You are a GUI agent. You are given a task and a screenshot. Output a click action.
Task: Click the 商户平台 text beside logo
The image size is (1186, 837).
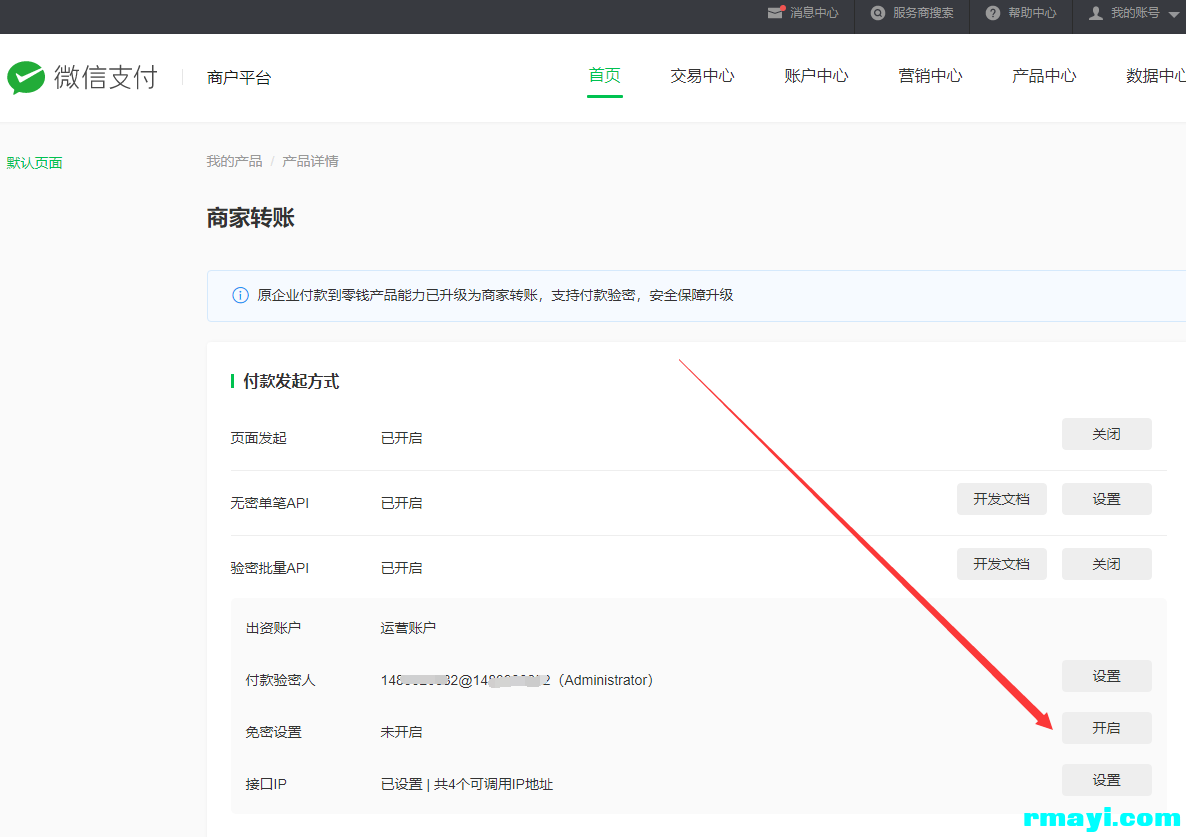pos(239,78)
